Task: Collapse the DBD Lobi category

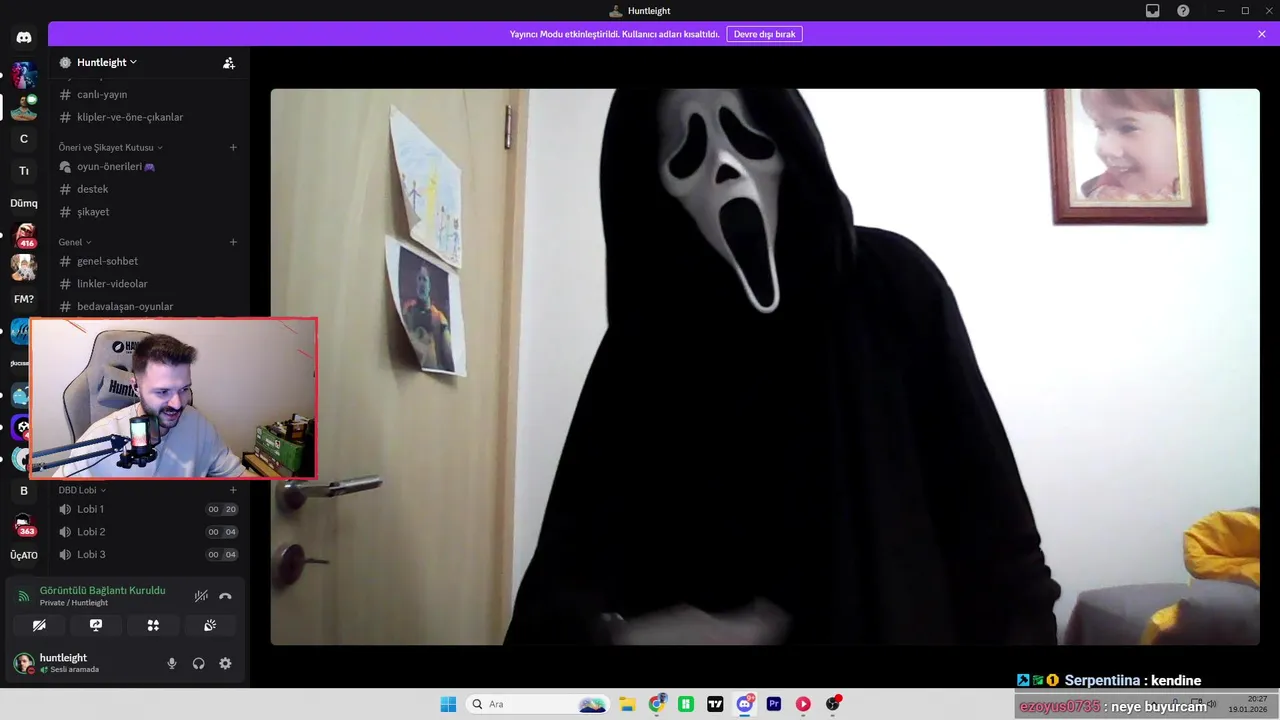Action: [x=82, y=490]
